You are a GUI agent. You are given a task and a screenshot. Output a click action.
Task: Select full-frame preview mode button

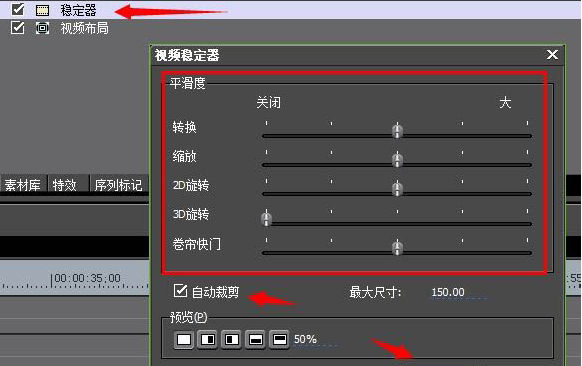click(x=184, y=339)
